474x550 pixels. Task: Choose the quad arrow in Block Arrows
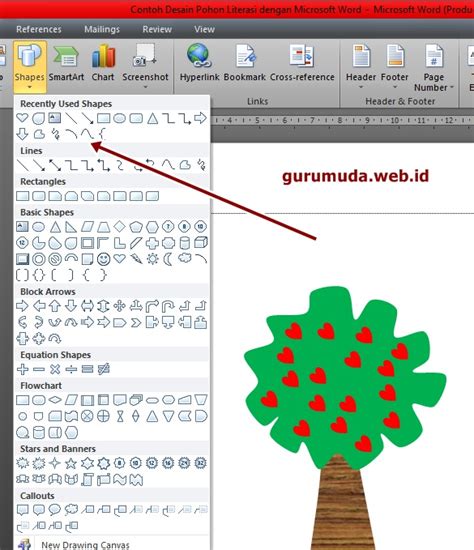pos(120,306)
